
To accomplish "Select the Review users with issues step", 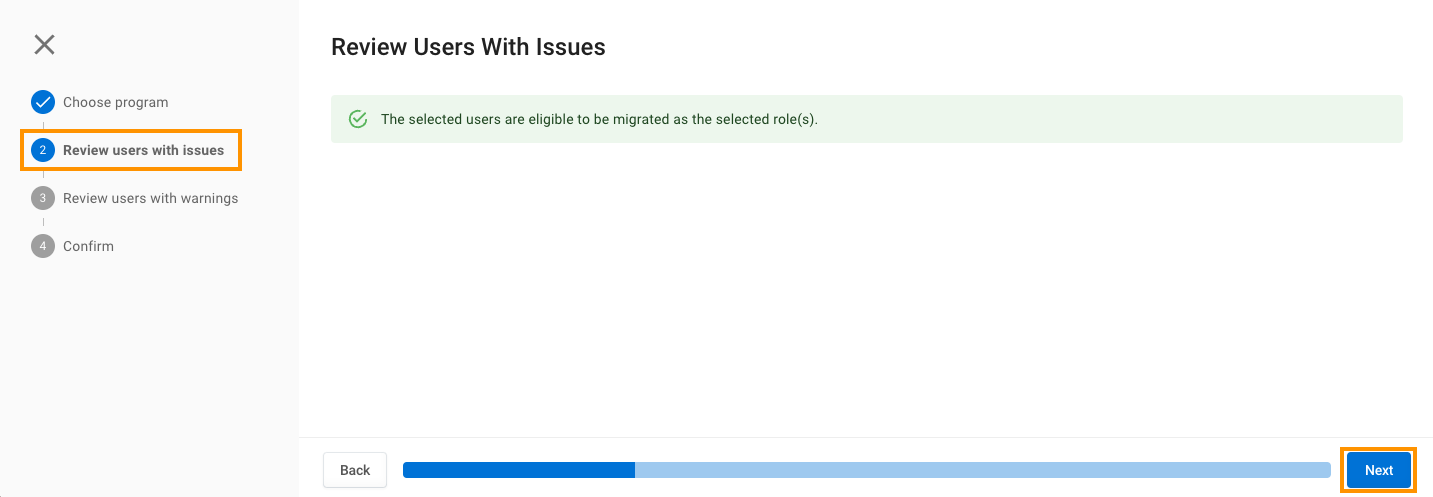I will pos(143,150).
